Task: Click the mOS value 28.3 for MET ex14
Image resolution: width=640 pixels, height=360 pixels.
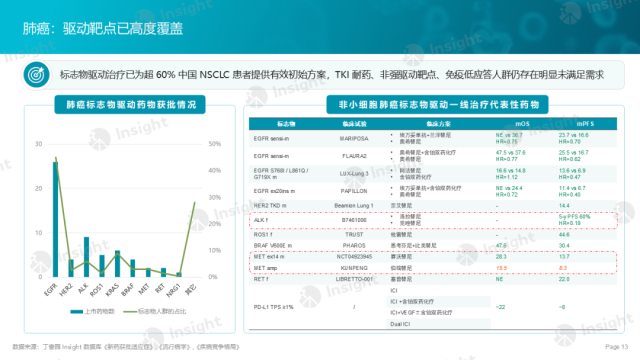Action: coord(501,257)
